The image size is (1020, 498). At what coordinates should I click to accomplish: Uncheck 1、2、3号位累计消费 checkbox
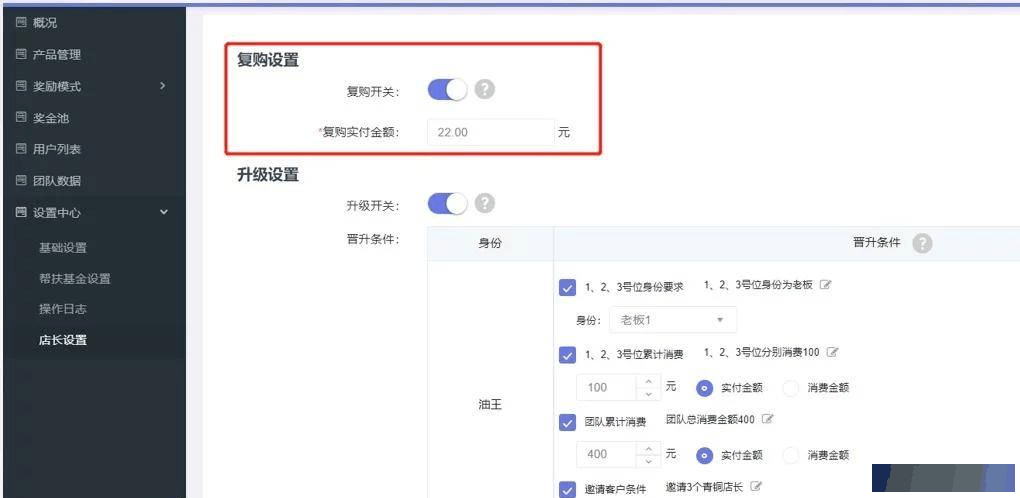click(567, 355)
